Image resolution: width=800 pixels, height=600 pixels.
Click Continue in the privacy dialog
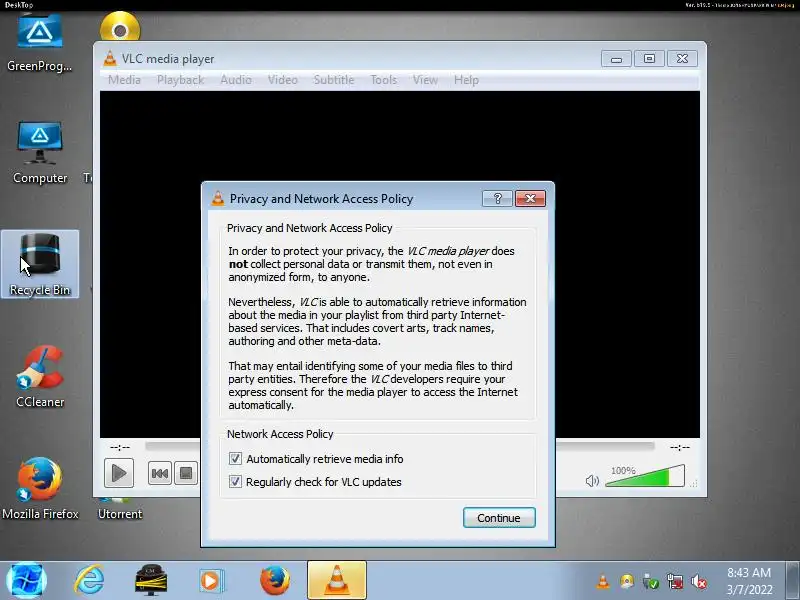click(x=499, y=517)
